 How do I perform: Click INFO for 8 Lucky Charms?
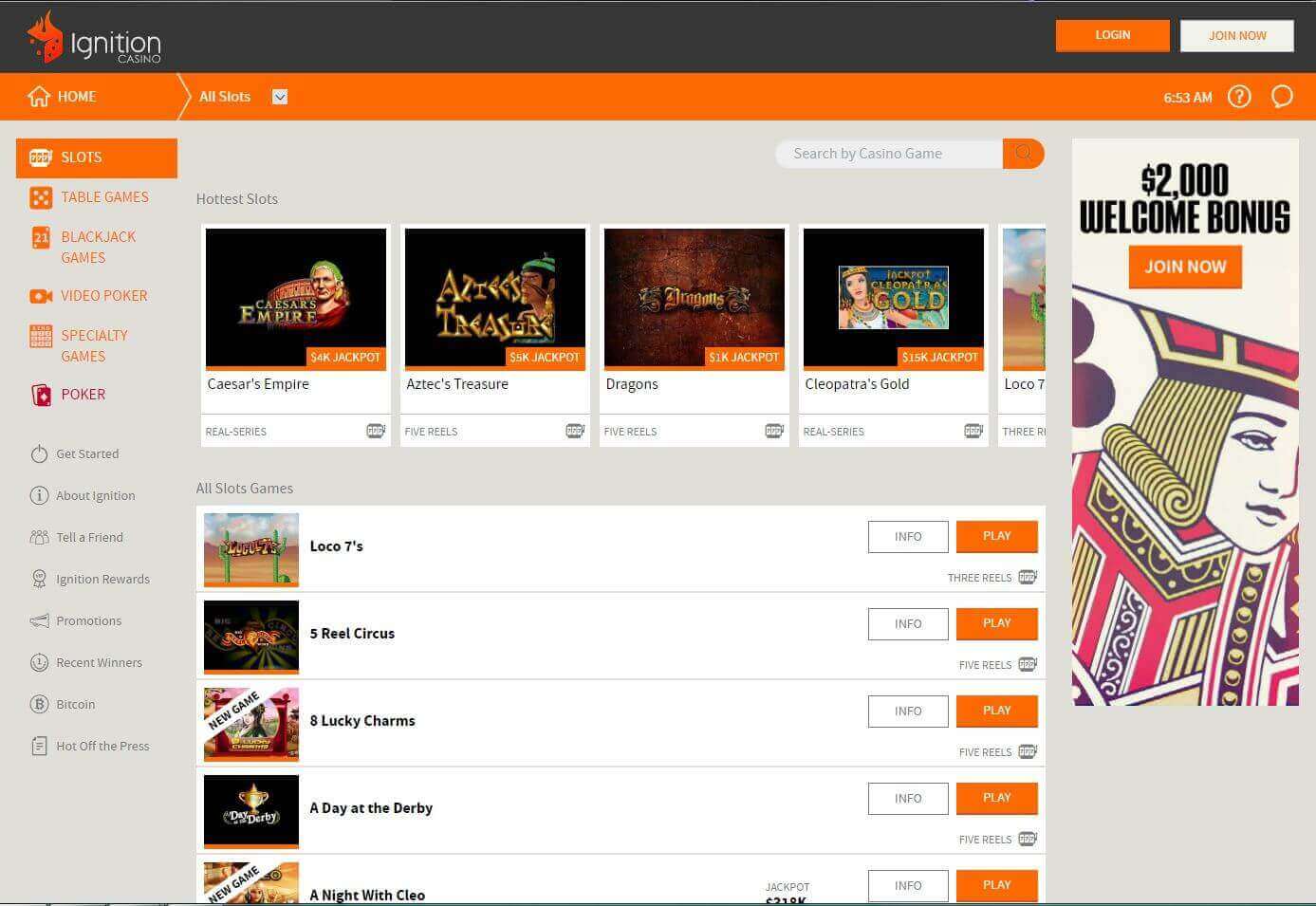tap(908, 712)
